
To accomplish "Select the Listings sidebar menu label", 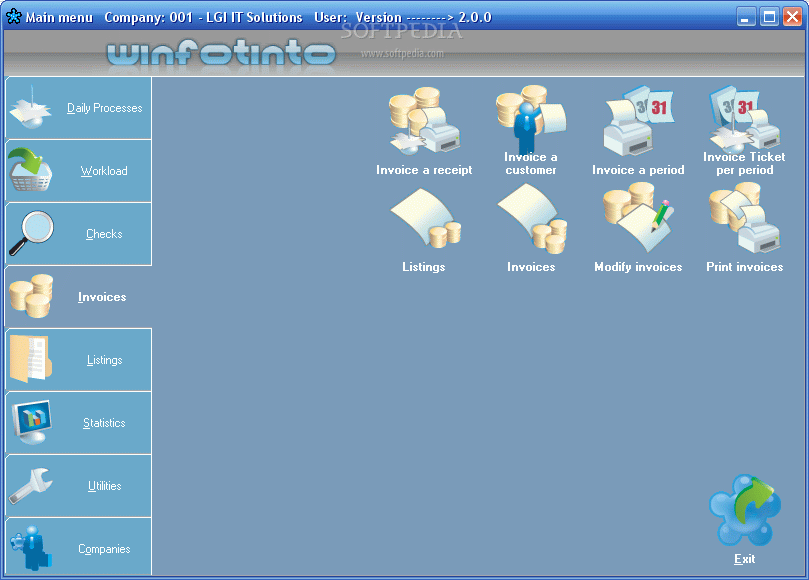I will click(105, 360).
